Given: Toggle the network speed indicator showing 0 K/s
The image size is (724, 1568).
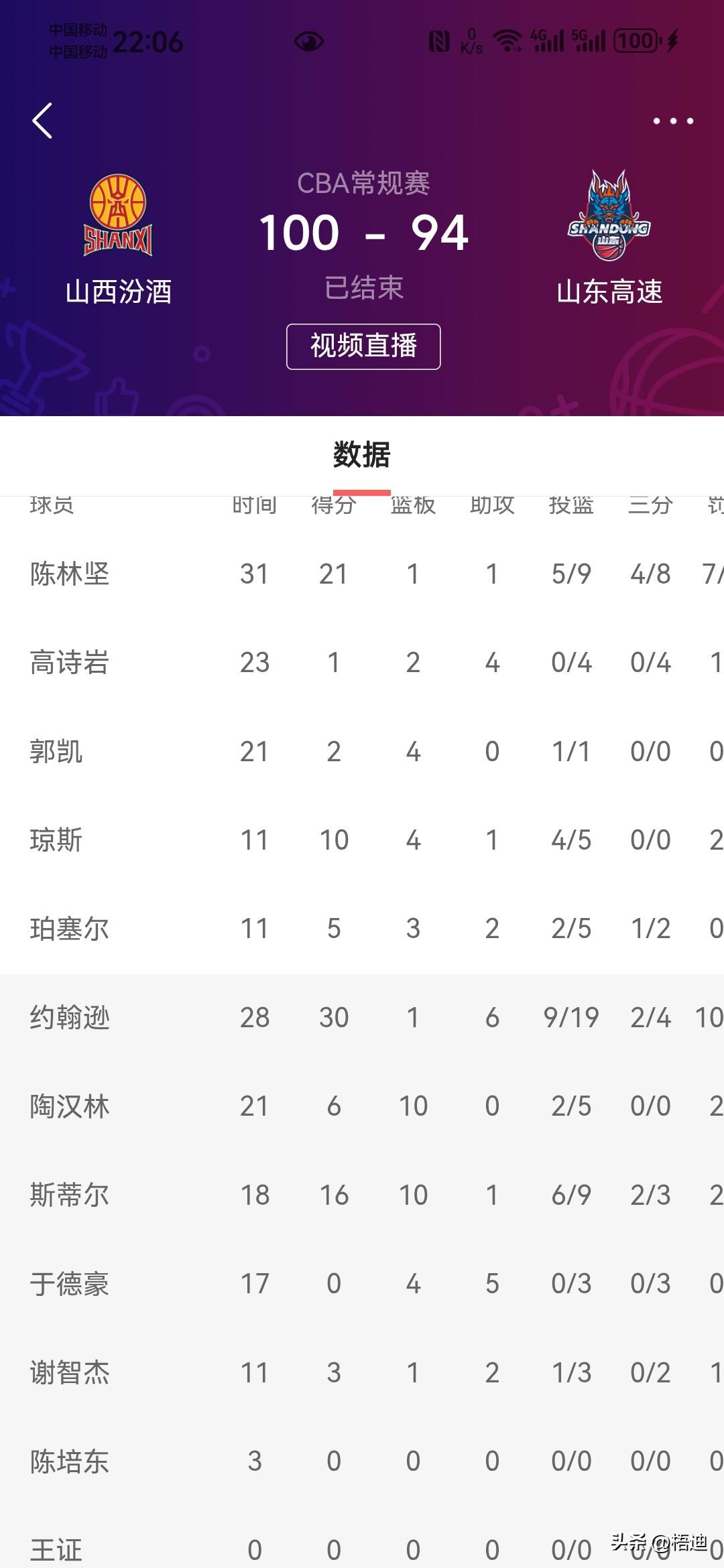Looking at the screenshot, I should [x=471, y=40].
